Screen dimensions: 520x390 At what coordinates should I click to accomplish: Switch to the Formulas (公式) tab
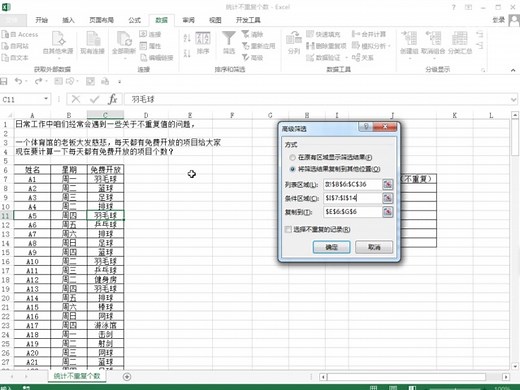point(135,20)
